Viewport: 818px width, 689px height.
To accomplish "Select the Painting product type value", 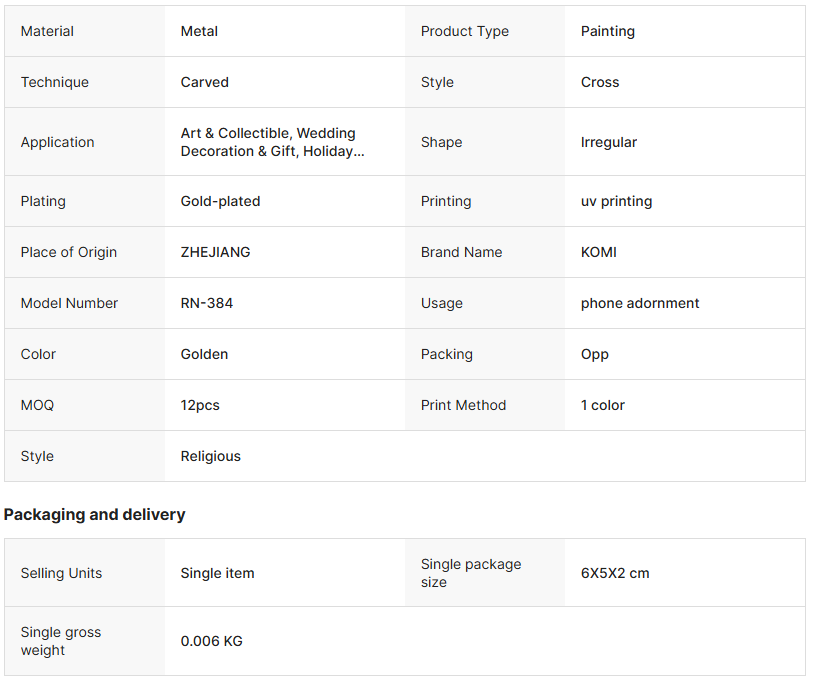I will pyautogui.click(x=607, y=31).
